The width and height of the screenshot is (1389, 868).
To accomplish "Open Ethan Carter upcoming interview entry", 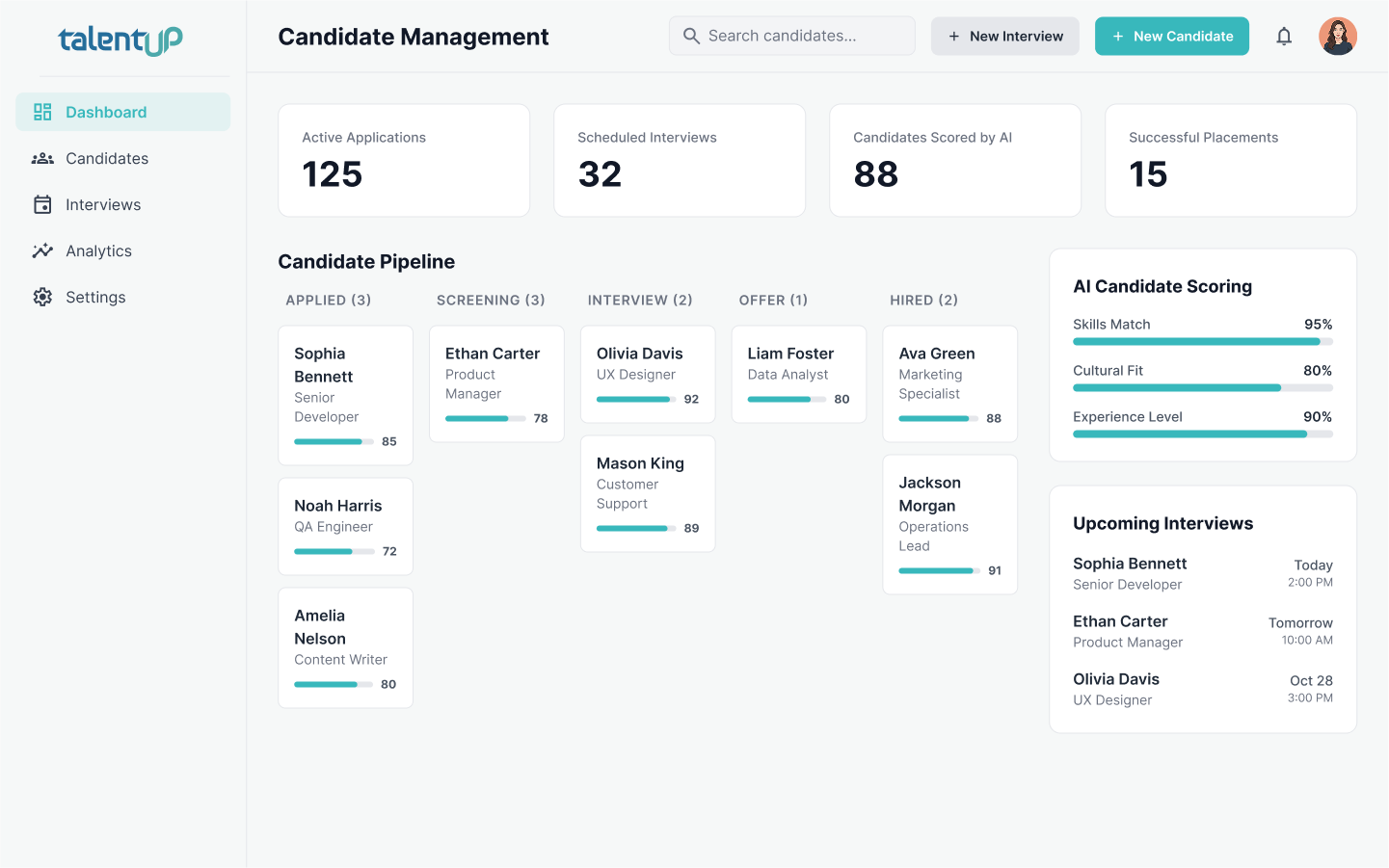I will click(1202, 631).
